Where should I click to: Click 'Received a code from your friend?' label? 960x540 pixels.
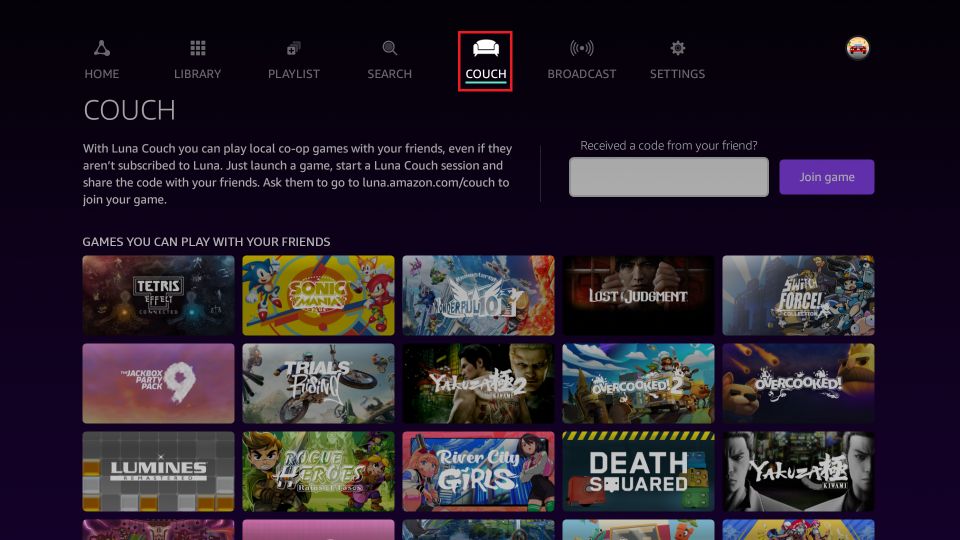click(x=669, y=146)
